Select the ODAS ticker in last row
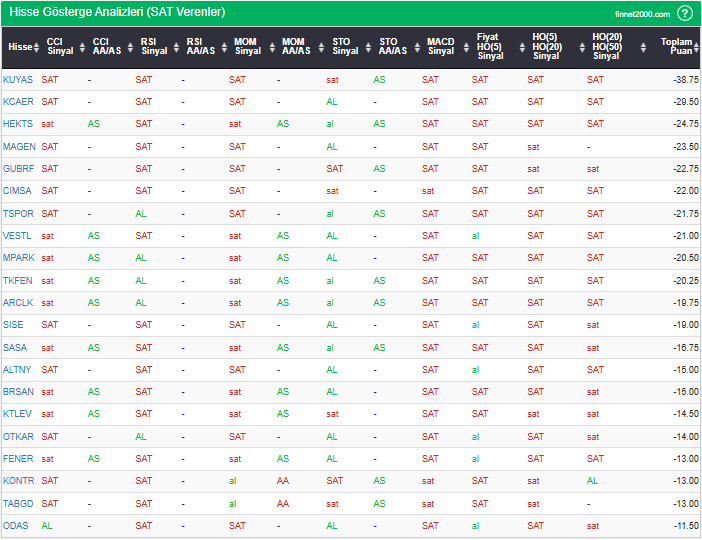 point(16,526)
